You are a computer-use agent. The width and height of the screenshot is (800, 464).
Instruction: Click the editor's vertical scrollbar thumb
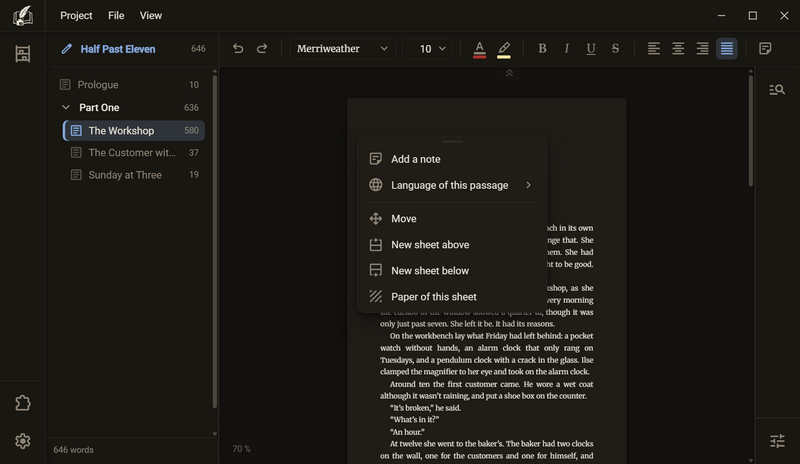point(751,131)
